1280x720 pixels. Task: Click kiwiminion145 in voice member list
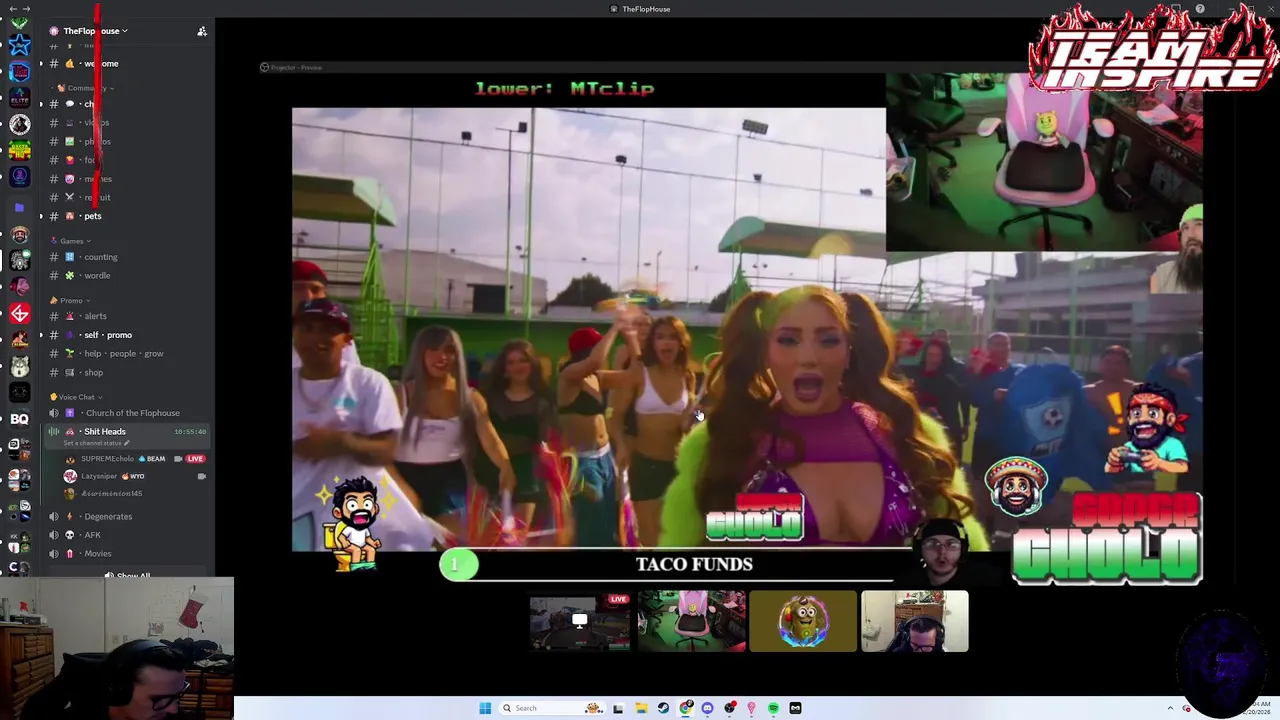tap(112, 493)
